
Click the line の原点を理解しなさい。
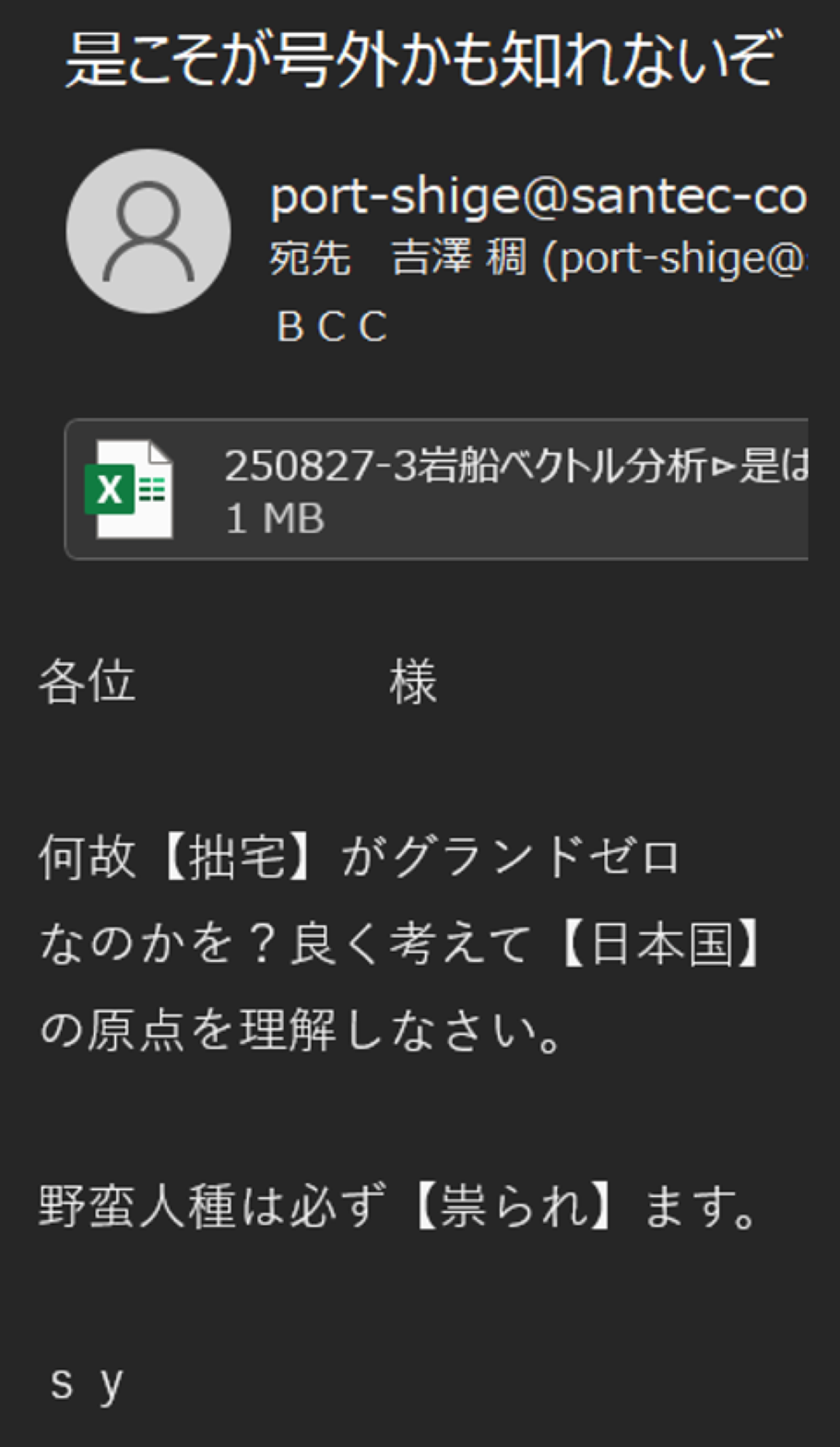[302, 1030]
